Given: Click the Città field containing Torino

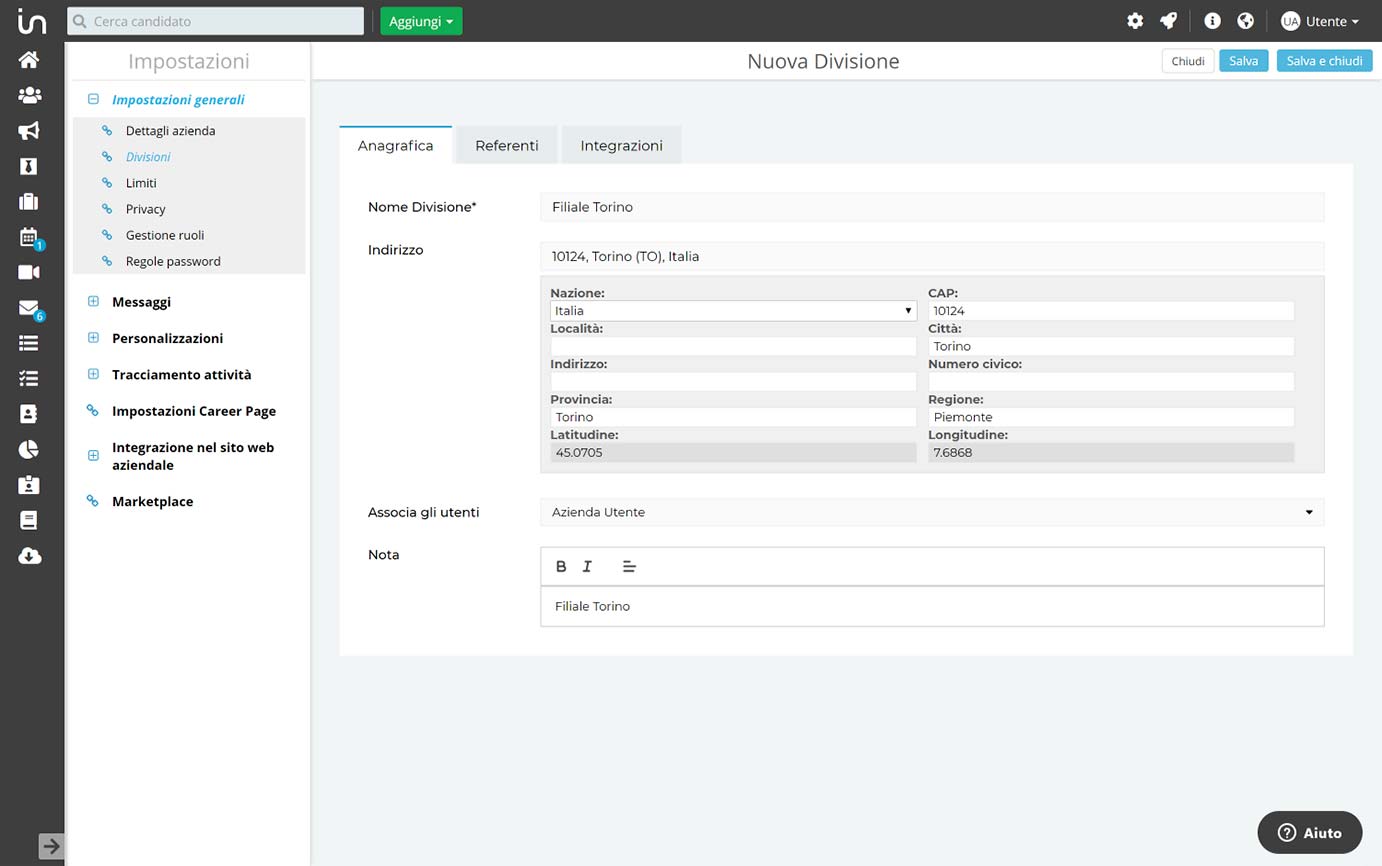Looking at the screenshot, I should pyautogui.click(x=1111, y=346).
